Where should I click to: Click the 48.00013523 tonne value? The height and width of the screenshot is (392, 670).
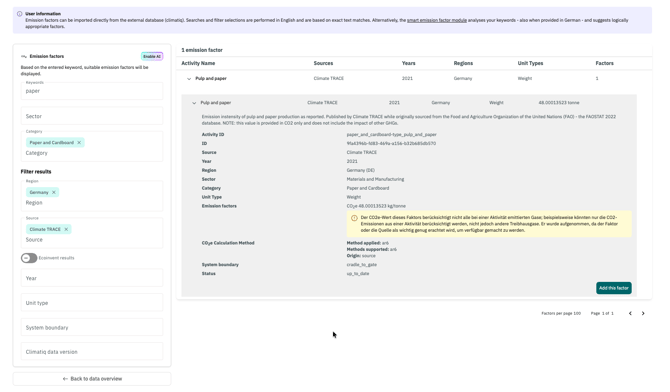tap(558, 103)
